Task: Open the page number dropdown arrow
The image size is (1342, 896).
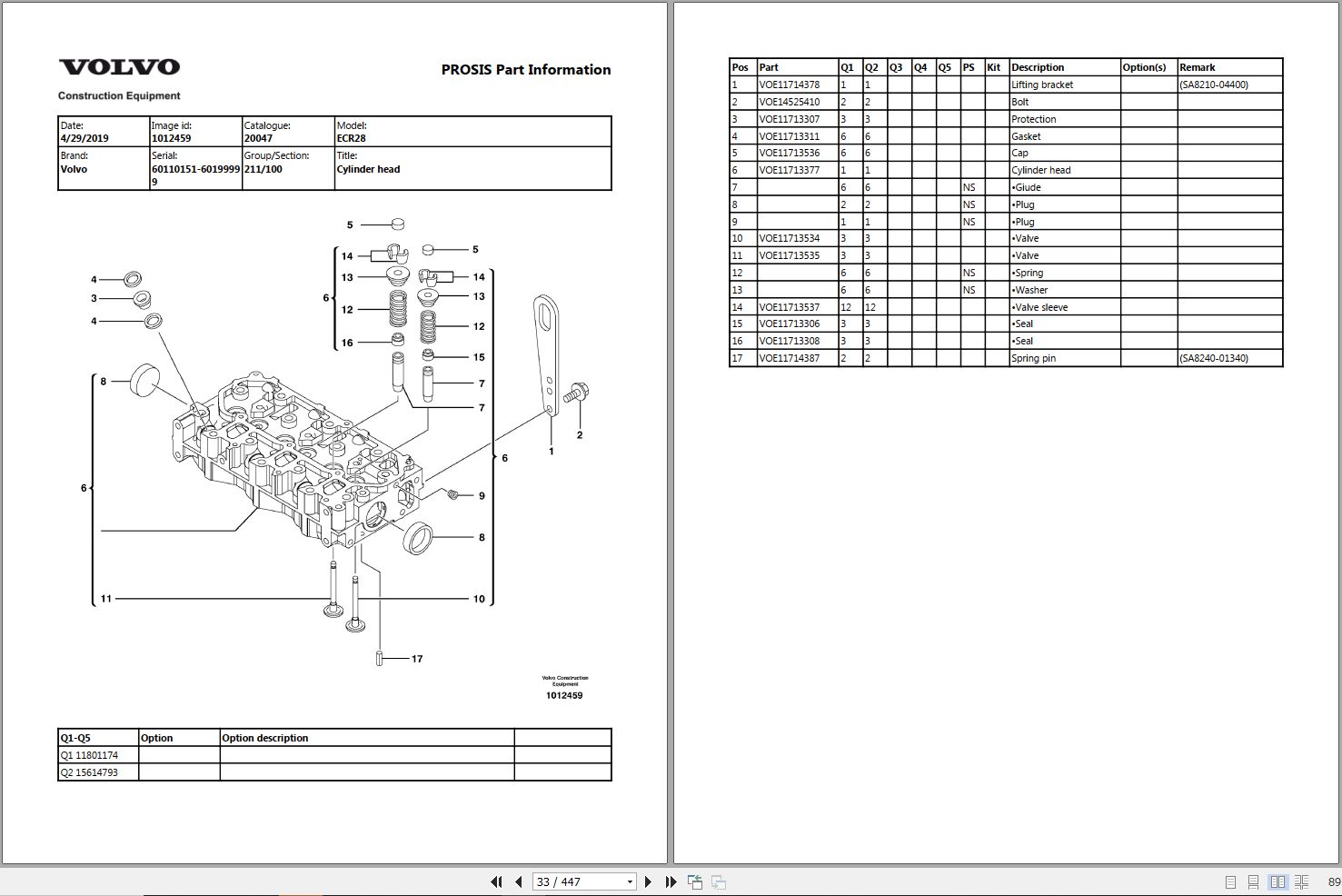Action: coord(630,881)
